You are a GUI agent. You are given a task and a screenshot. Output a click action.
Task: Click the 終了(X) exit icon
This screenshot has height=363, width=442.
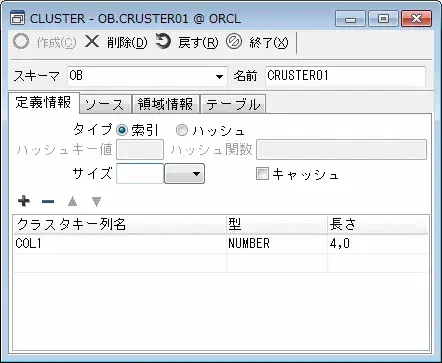(x=234, y=42)
